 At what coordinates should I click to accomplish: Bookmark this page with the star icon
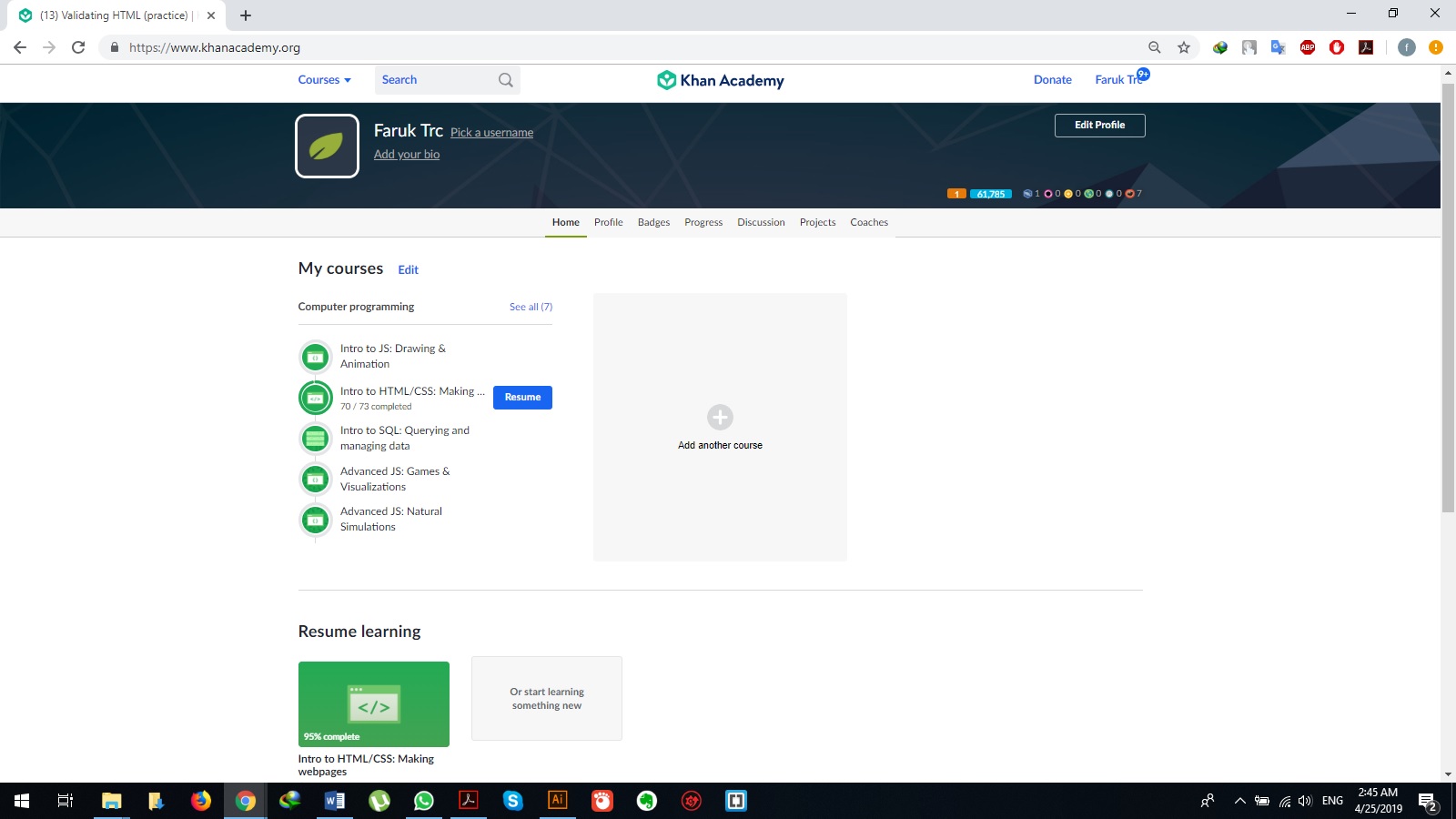1183,47
